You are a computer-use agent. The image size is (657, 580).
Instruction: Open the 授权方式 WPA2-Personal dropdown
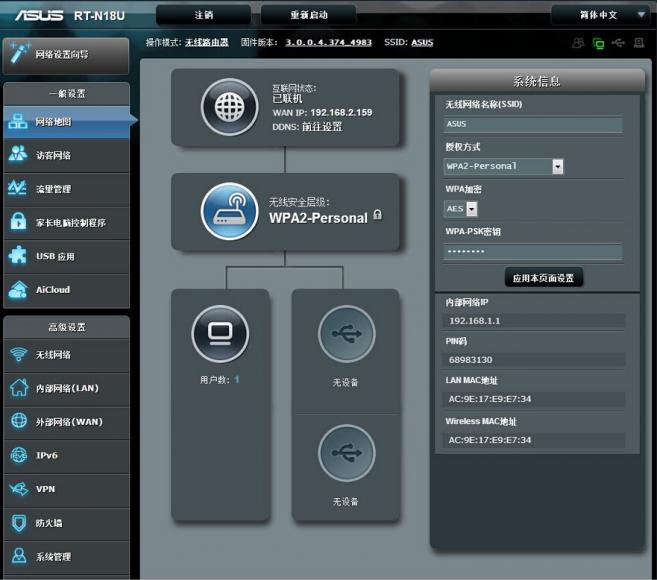click(503, 166)
